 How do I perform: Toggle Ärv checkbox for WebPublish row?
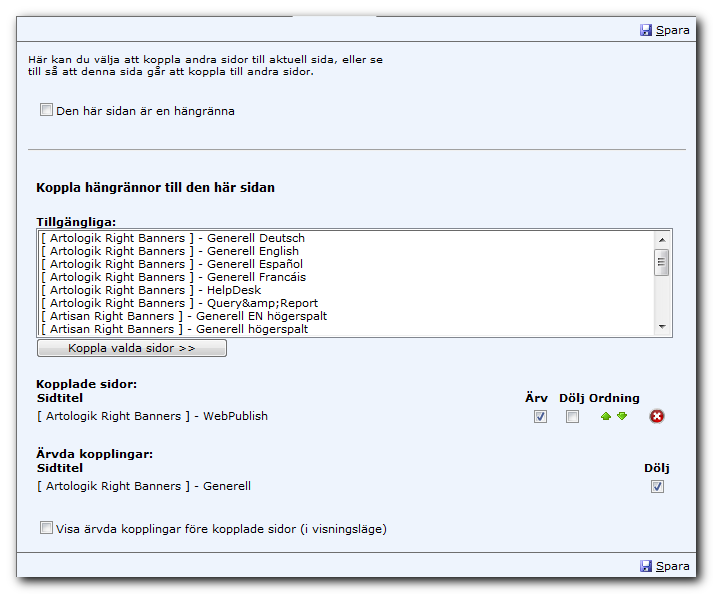(x=540, y=417)
